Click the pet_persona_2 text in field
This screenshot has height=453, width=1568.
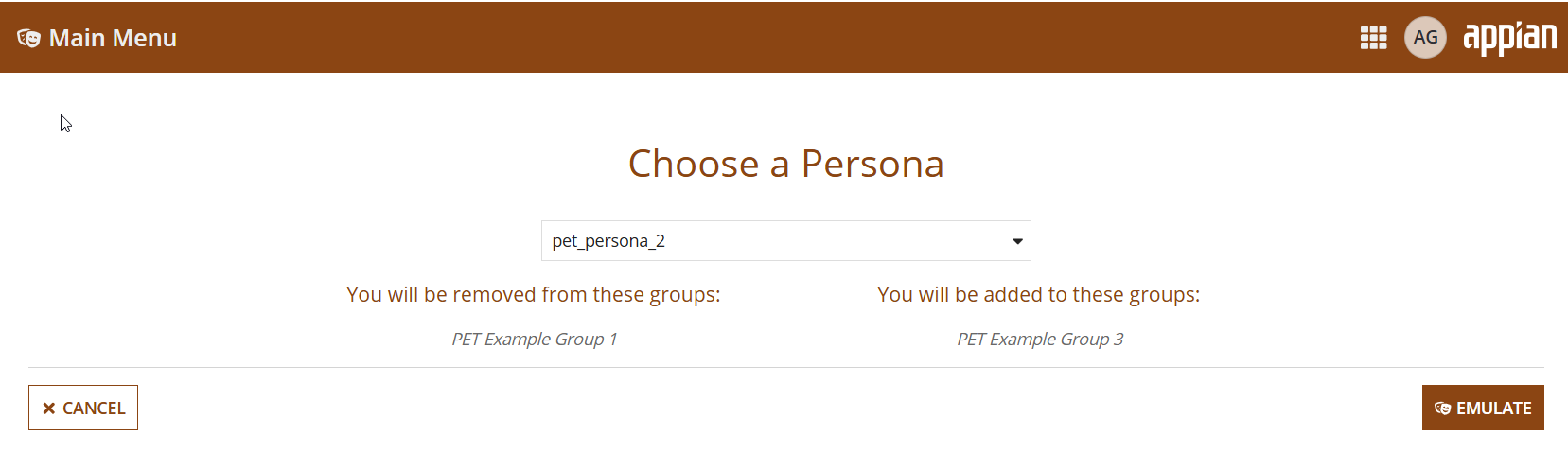(x=608, y=241)
